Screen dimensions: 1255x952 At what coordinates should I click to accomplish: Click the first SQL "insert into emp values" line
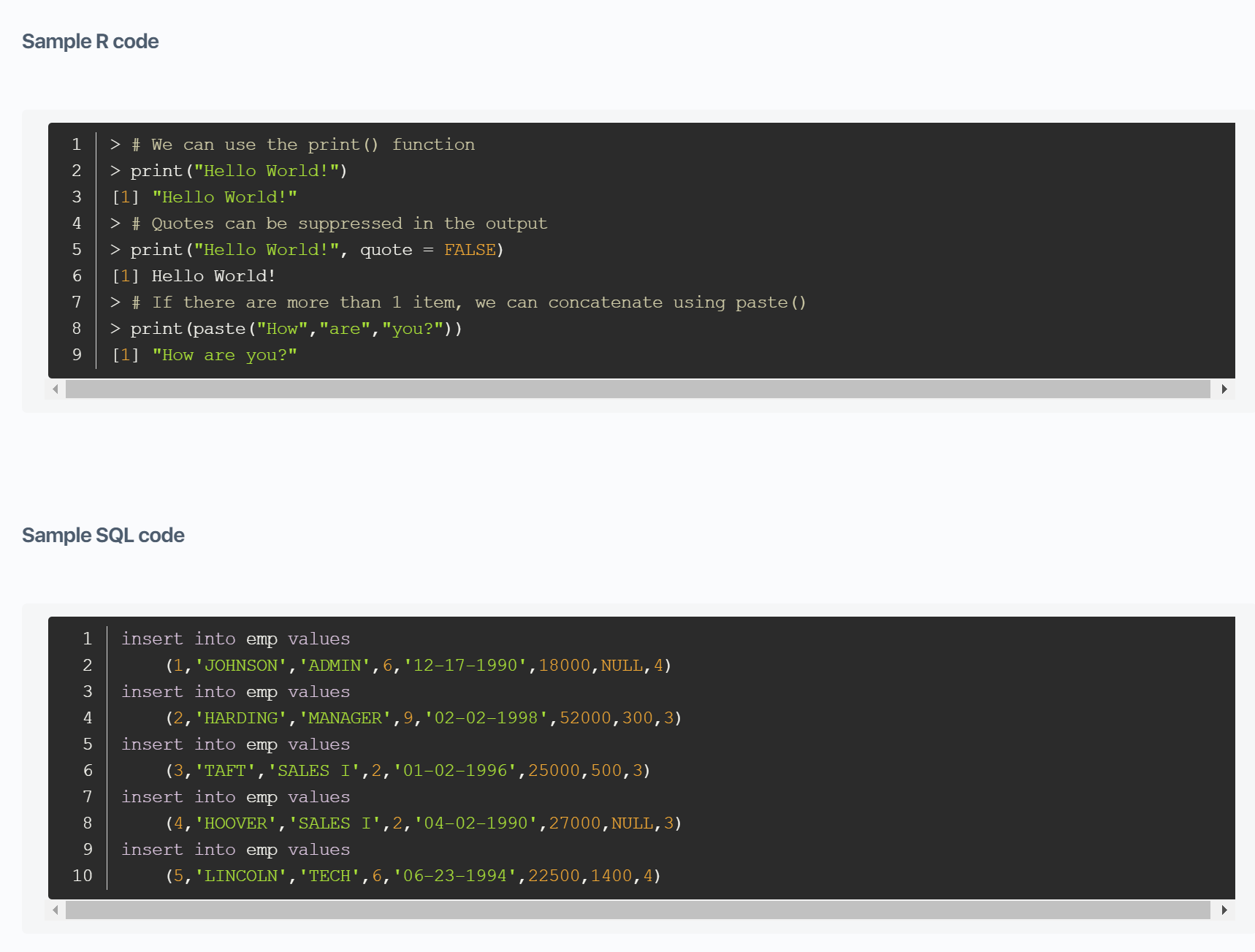point(235,639)
